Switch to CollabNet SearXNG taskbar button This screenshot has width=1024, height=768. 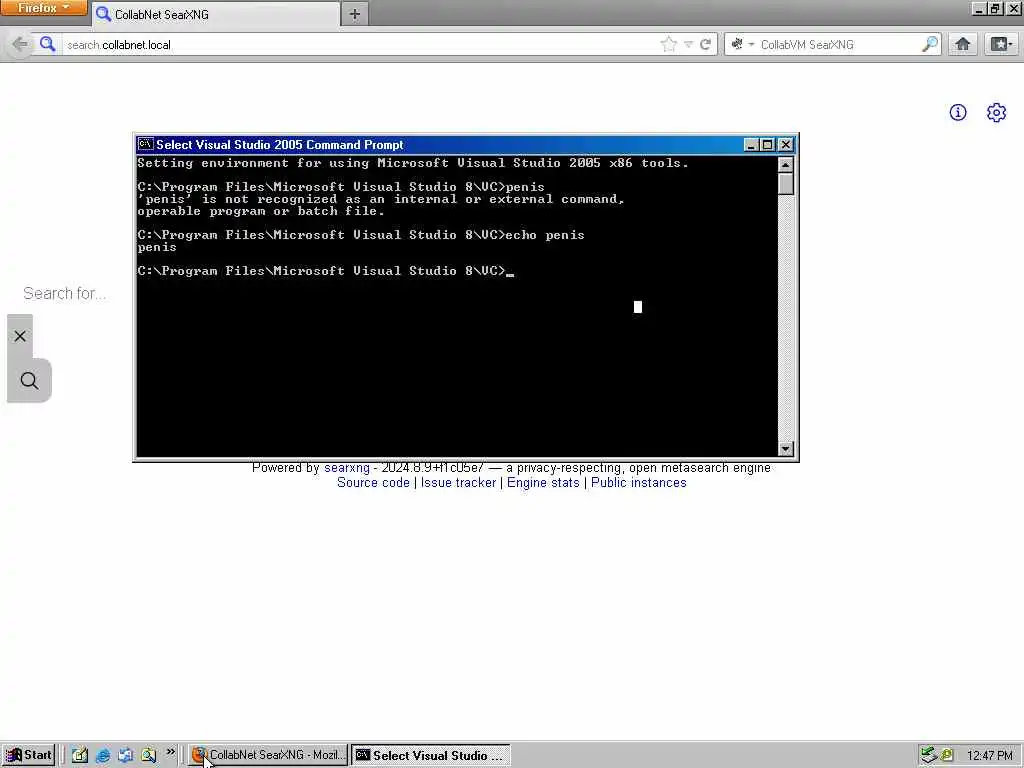(x=268, y=755)
